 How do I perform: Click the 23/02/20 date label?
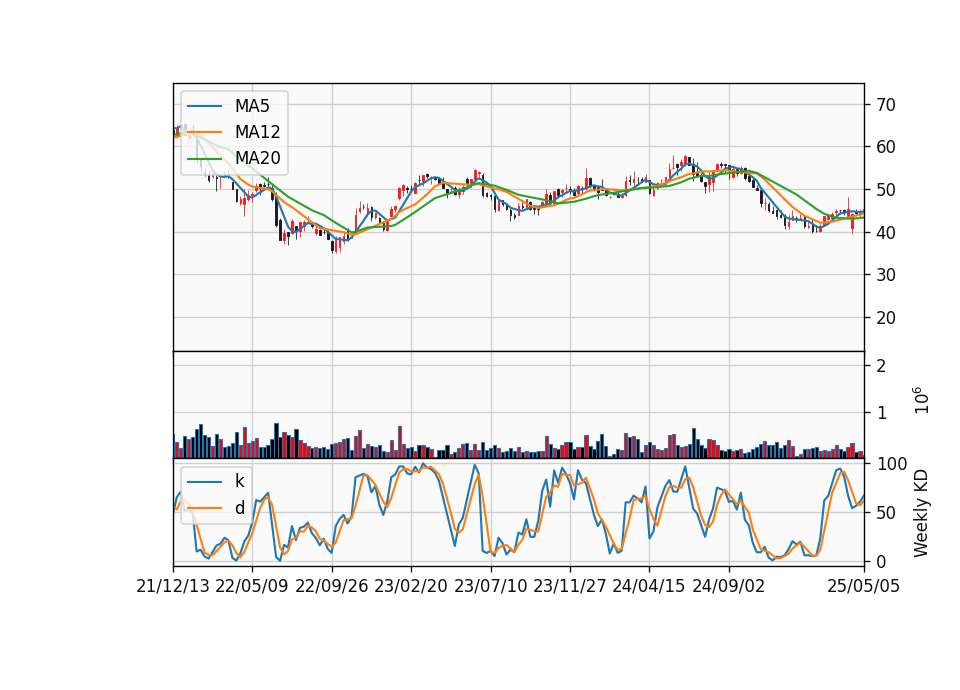[411, 586]
